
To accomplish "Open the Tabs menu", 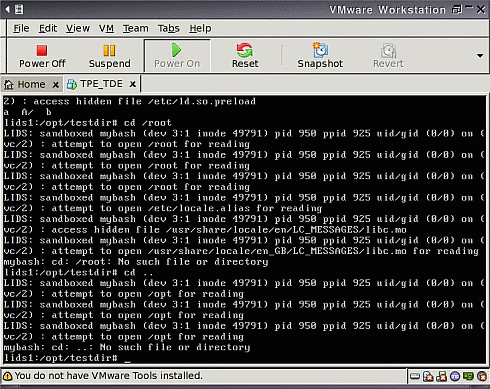I will pyautogui.click(x=169, y=28).
